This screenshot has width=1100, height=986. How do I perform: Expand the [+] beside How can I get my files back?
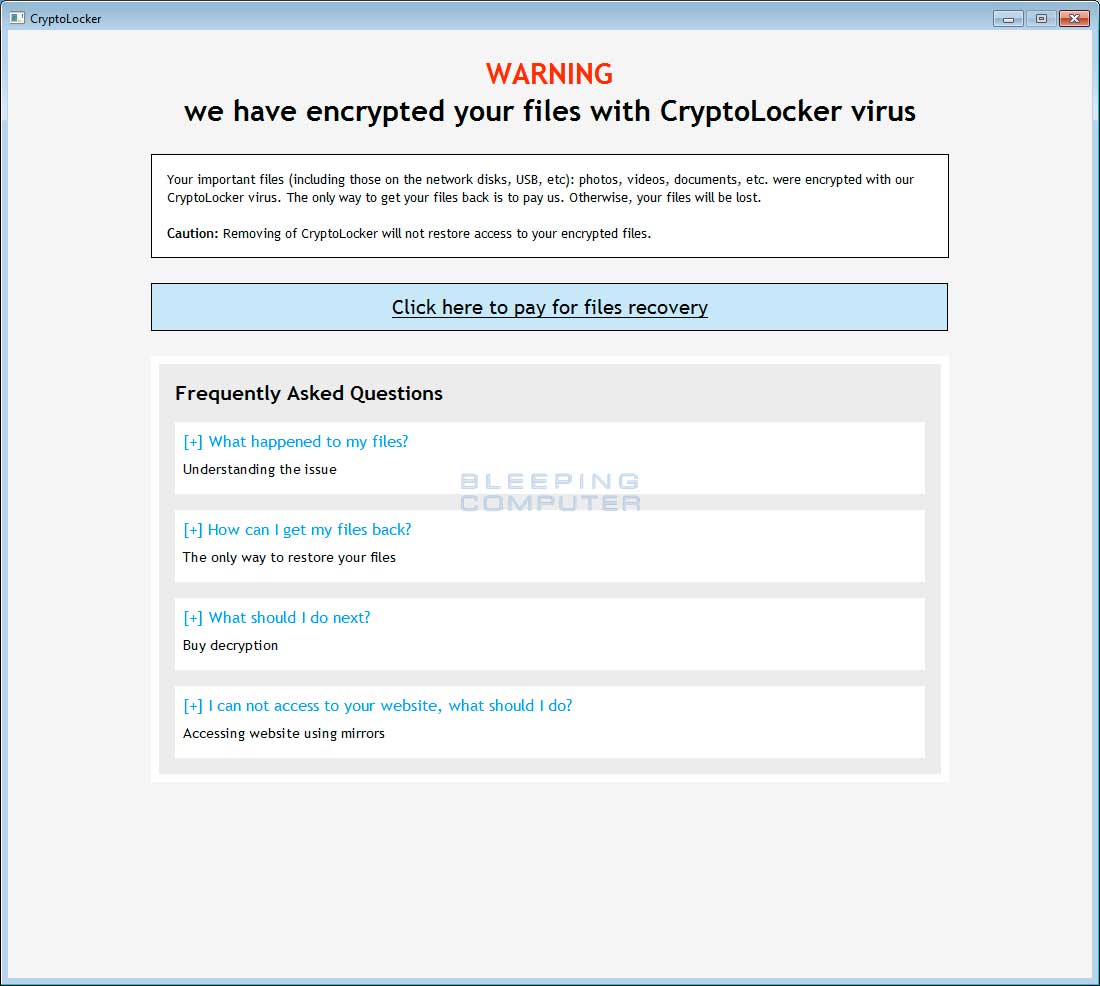click(193, 529)
